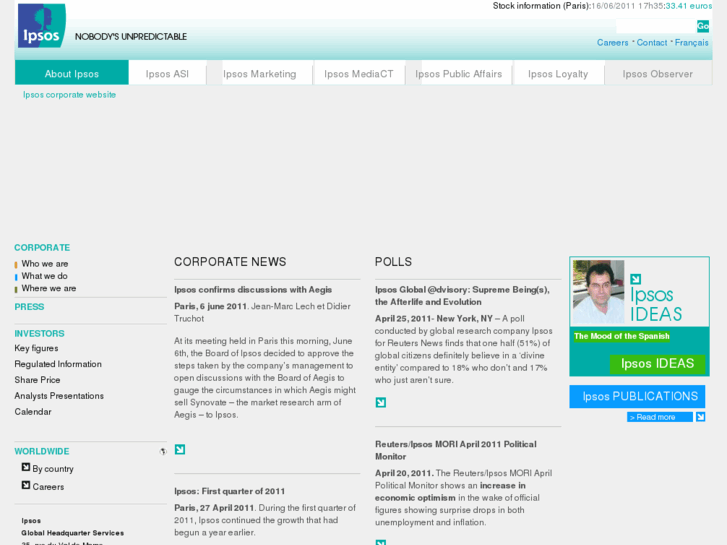Open the investors Calendar link
The height and width of the screenshot is (545, 727).
click(x=33, y=411)
